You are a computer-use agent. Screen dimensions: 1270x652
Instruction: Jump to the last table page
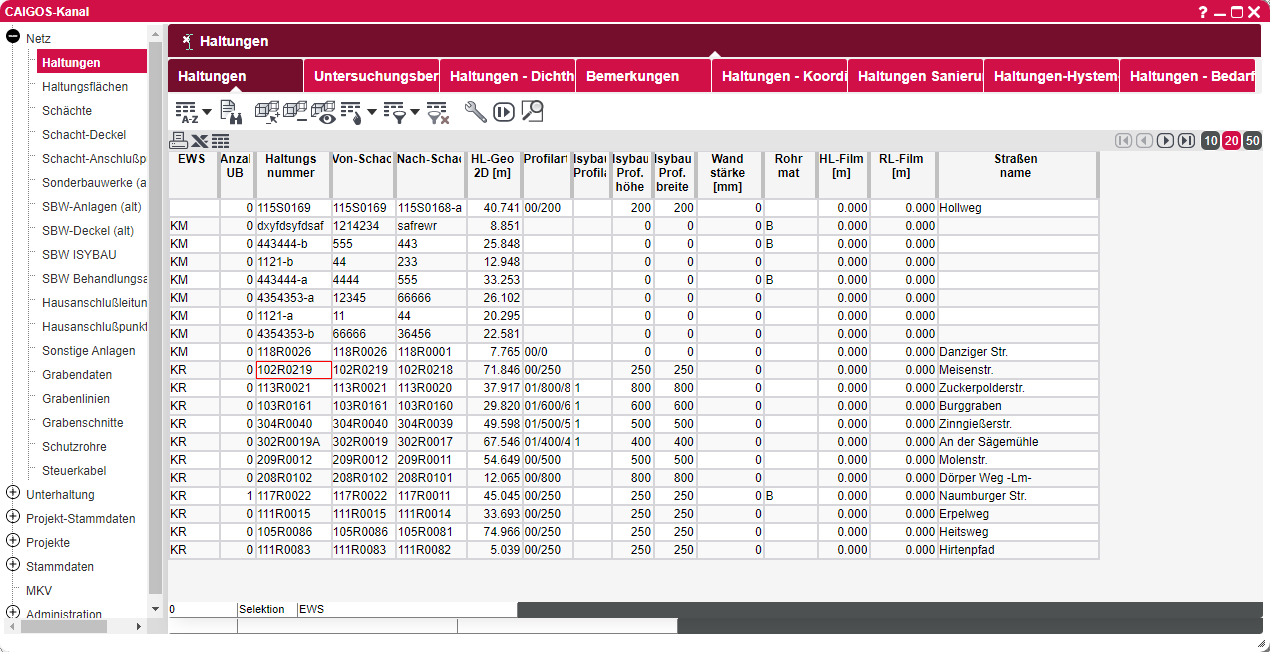tap(1186, 141)
